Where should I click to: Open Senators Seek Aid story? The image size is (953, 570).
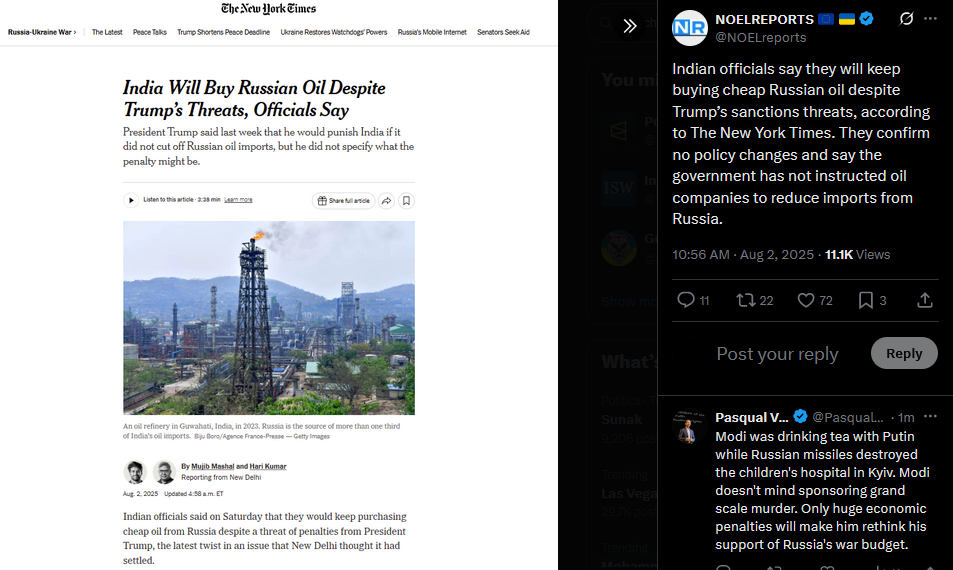point(503,32)
